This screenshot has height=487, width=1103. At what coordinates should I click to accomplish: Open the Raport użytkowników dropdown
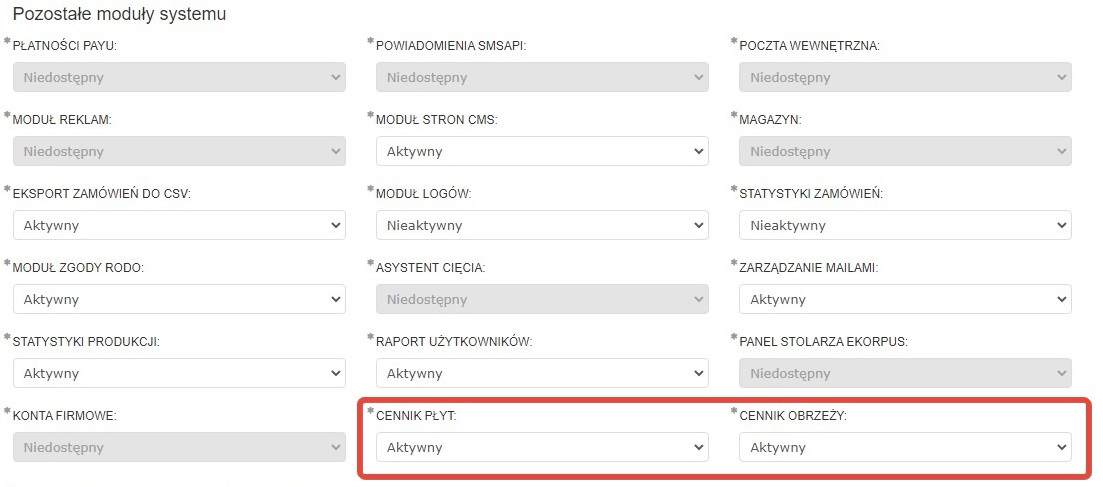pyautogui.click(x=542, y=373)
